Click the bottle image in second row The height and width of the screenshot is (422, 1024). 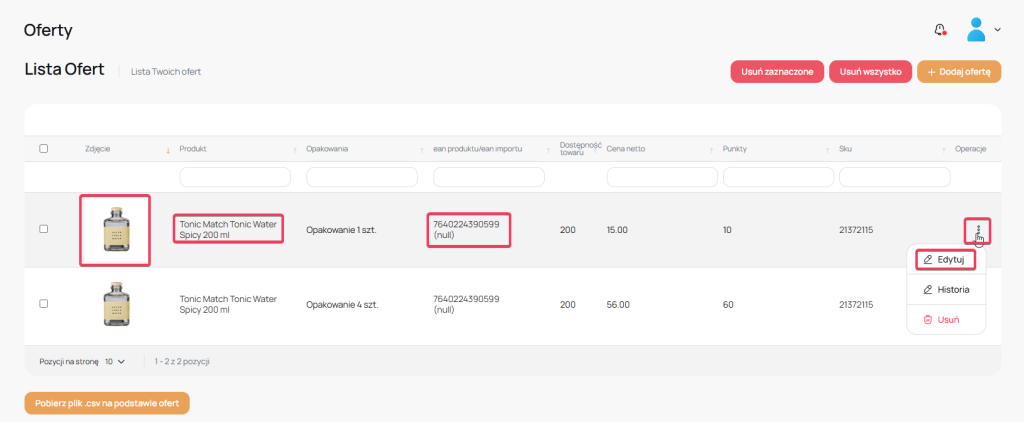(115, 304)
